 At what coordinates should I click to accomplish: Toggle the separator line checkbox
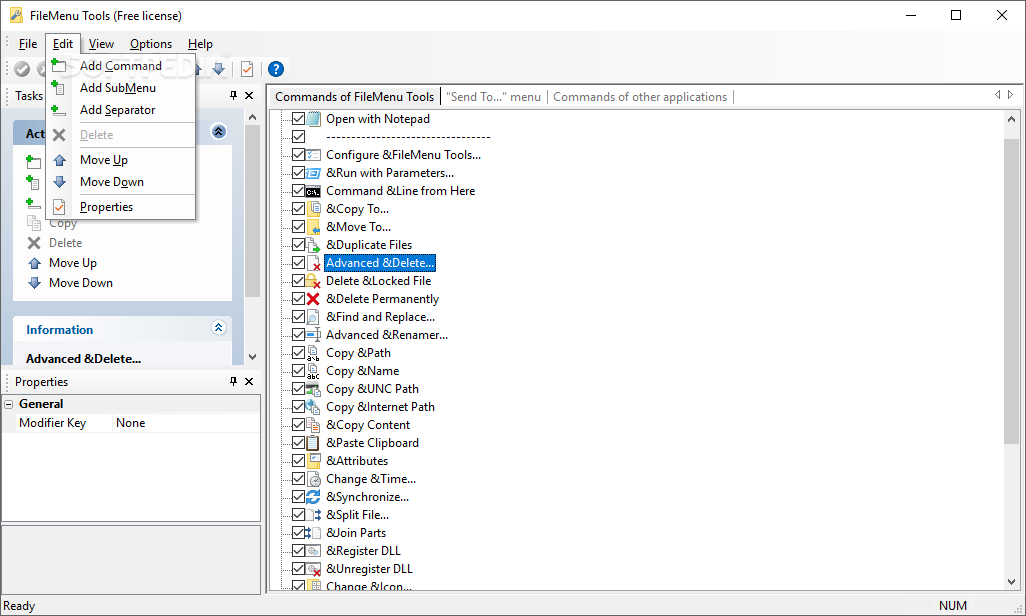(x=298, y=136)
